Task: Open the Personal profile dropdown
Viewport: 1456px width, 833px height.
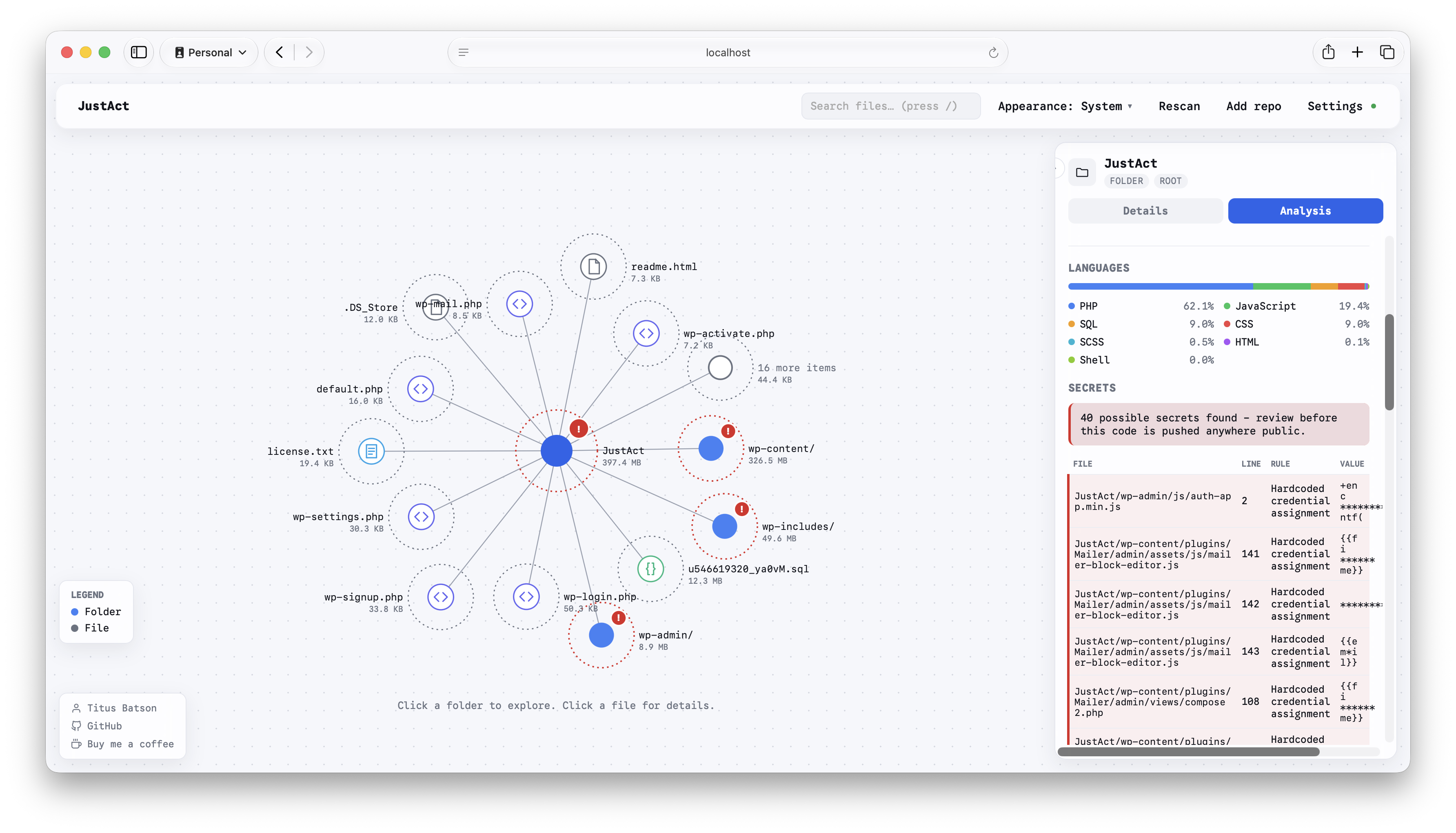Action: tap(209, 53)
